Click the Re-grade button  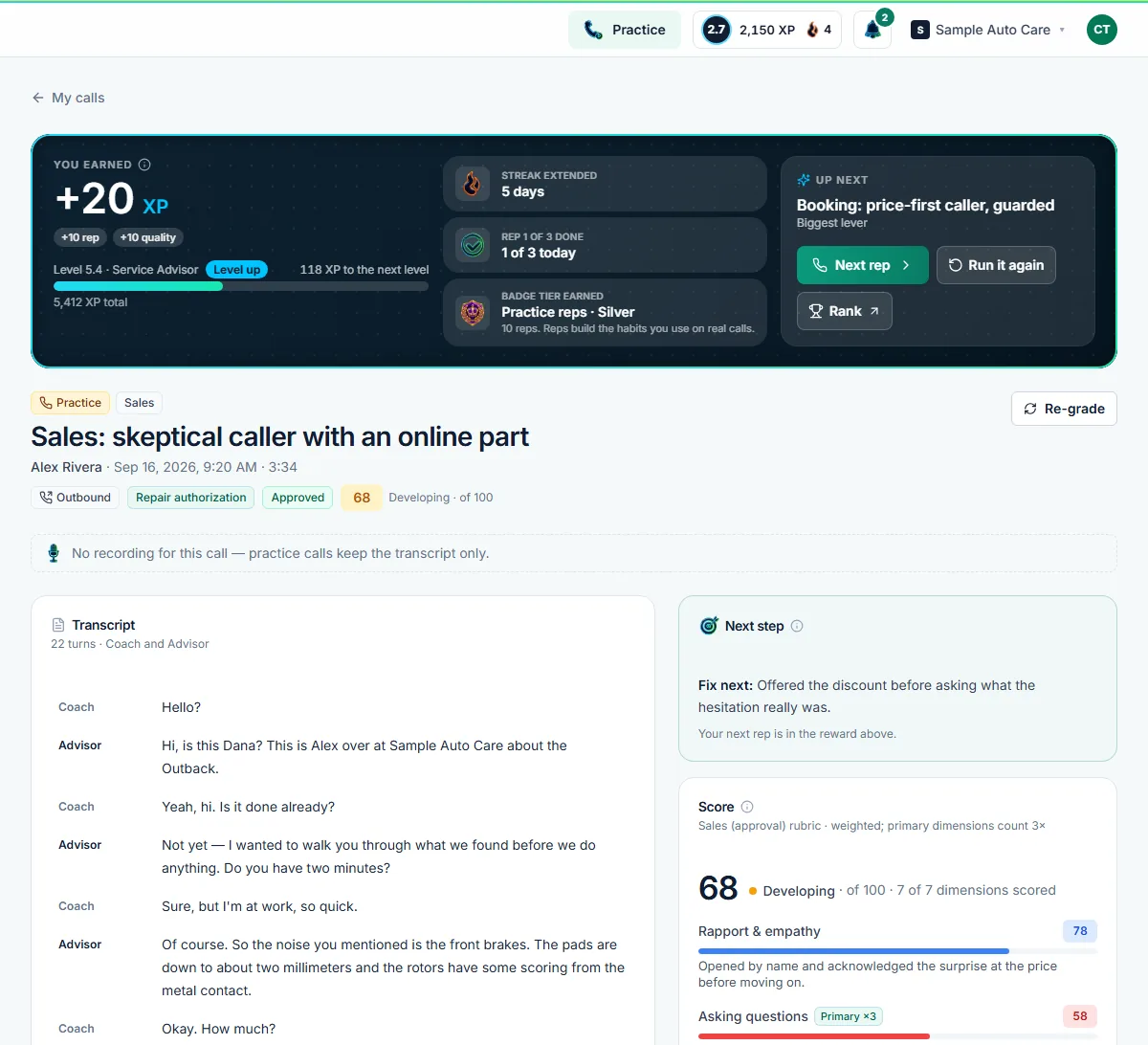coord(1064,409)
